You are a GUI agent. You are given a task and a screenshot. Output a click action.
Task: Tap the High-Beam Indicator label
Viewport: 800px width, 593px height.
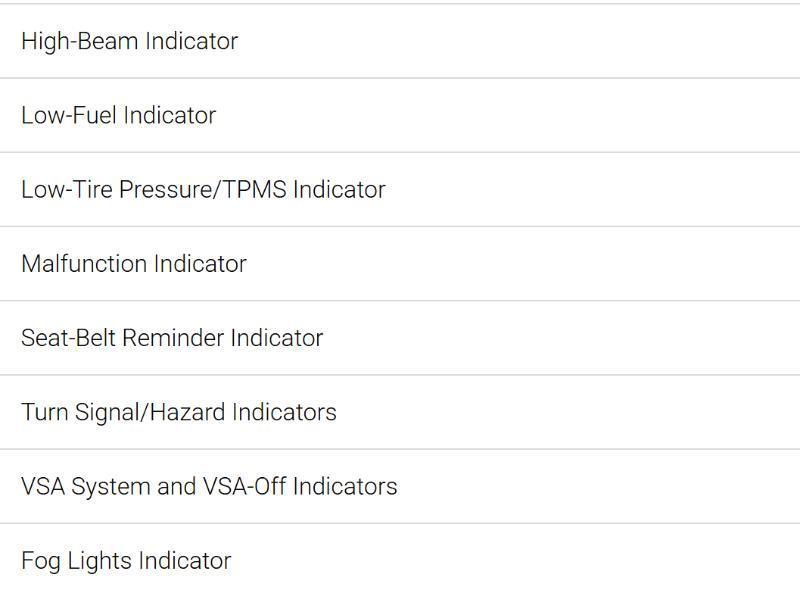coord(129,41)
